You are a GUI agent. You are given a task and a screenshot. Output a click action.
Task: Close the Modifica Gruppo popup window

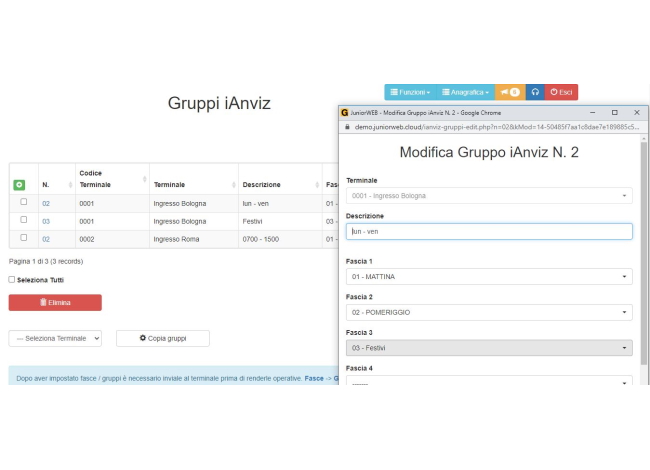pos(637,113)
